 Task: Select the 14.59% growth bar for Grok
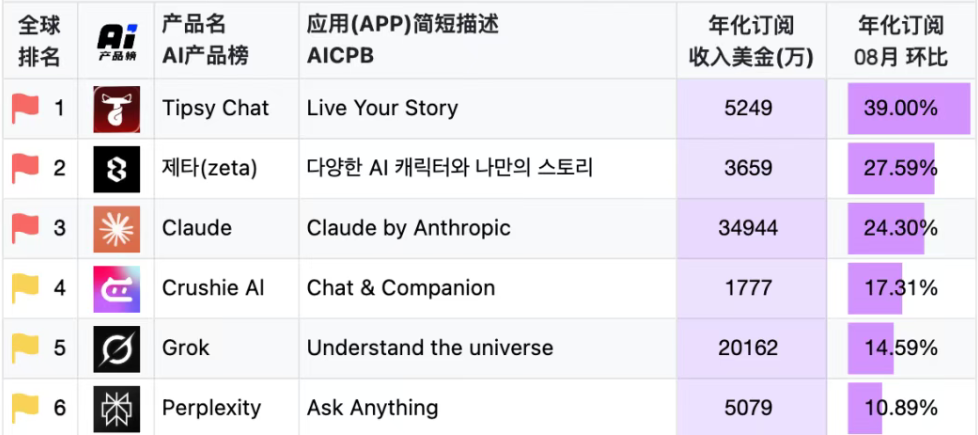pyautogui.click(x=871, y=349)
